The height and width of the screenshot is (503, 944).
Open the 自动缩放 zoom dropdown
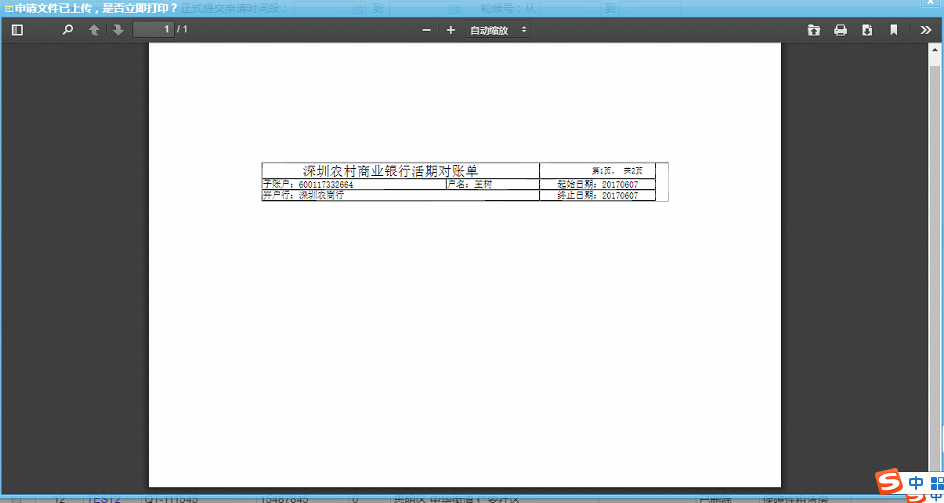coord(497,30)
